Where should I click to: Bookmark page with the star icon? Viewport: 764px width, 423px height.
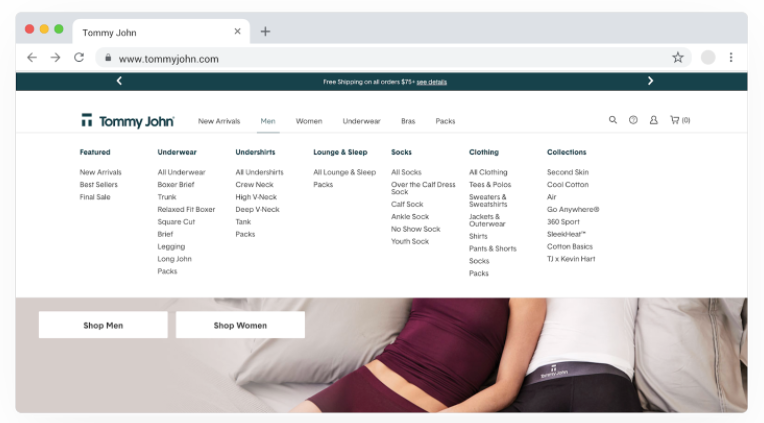pyautogui.click(x=678, y=58)
